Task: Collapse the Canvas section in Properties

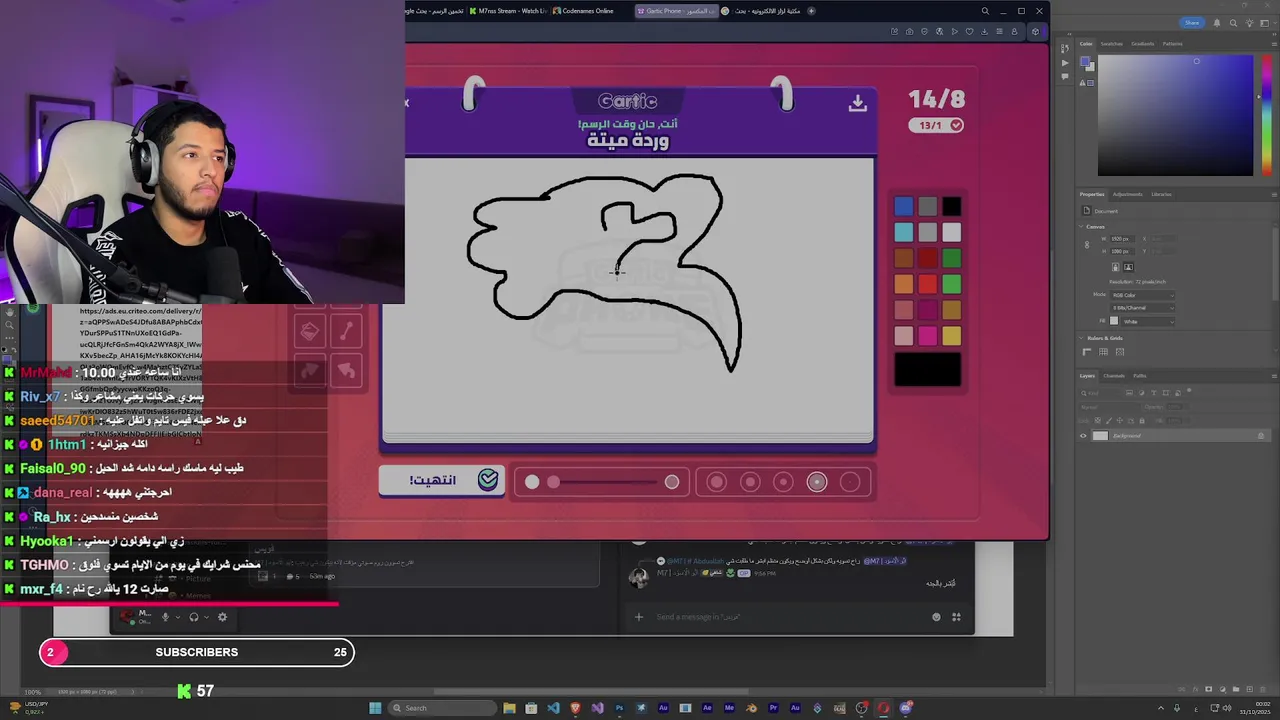Action: (x=1081, y=227)
